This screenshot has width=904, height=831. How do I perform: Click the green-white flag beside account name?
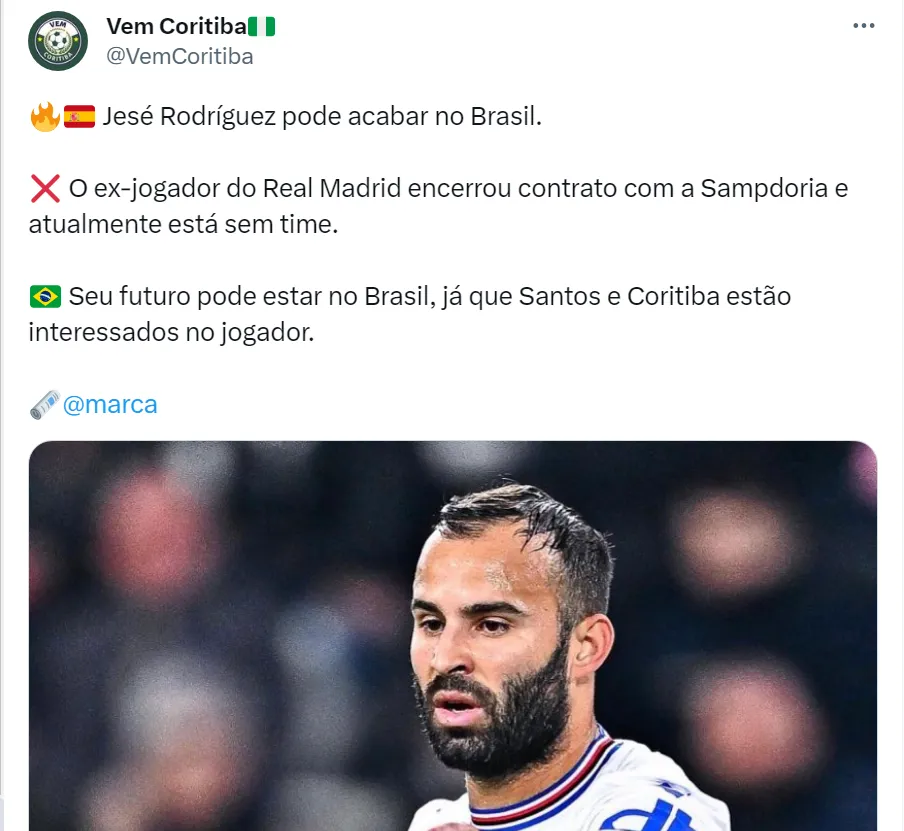pyautogui.click(x=261, y=27)
